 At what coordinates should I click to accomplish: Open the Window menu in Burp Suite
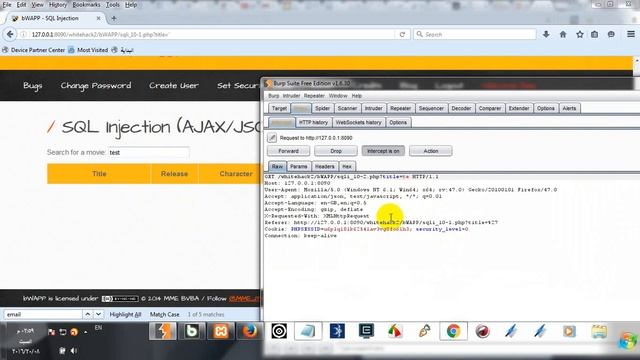coord(338,96)
